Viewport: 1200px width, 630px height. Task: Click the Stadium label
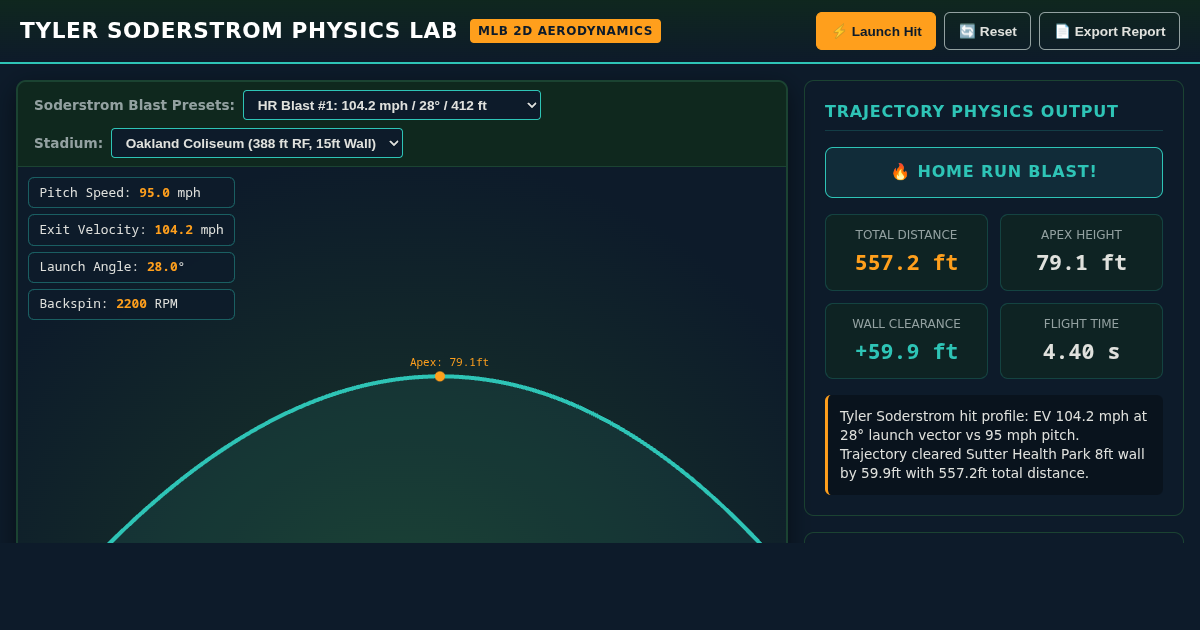tap(68, 143)
